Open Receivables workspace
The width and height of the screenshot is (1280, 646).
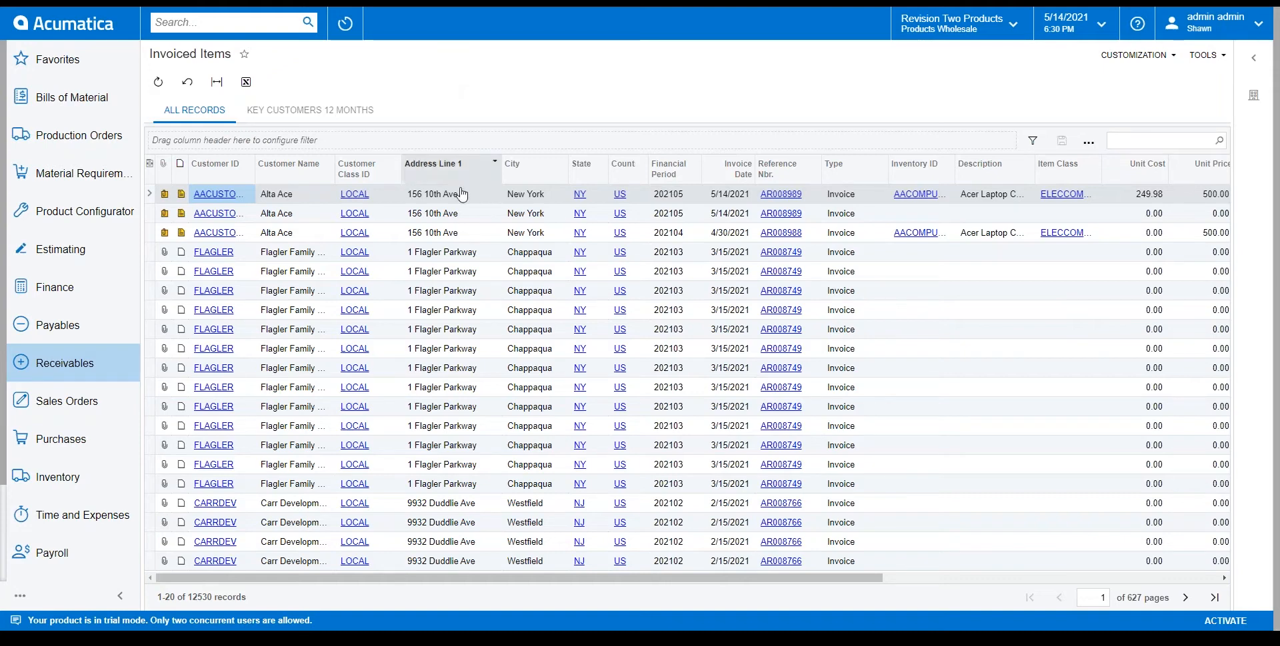pos(64,363)
